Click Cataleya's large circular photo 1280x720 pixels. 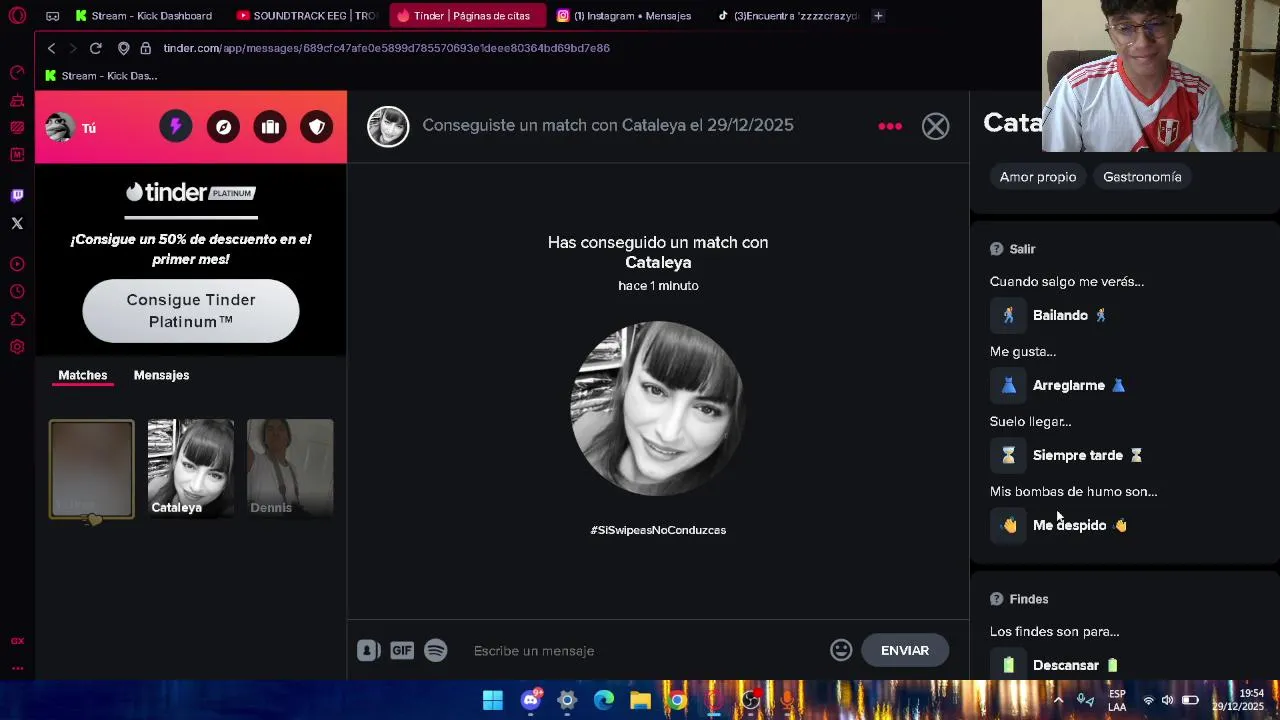coord(658,408)
